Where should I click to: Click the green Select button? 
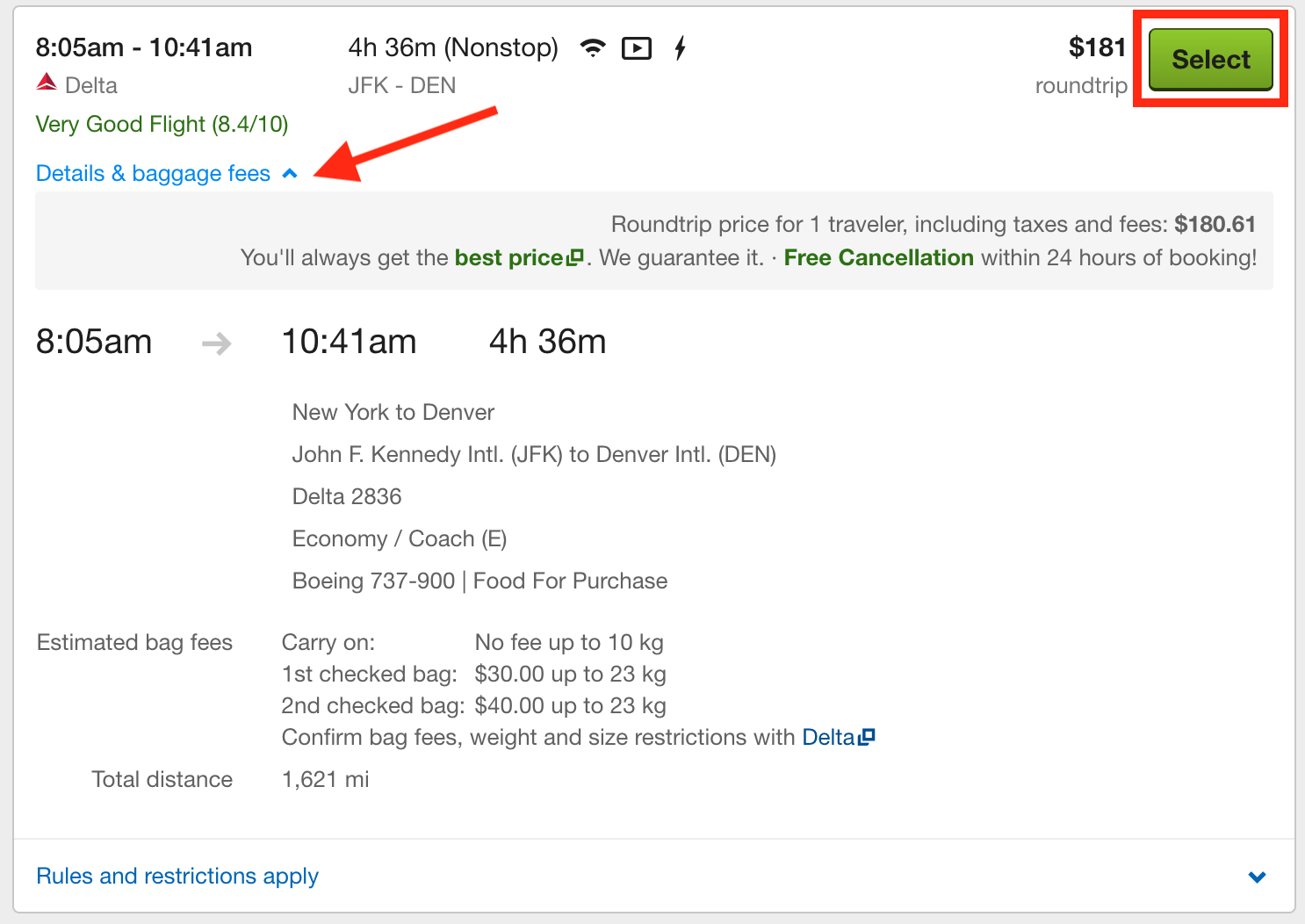(1210, 59)
